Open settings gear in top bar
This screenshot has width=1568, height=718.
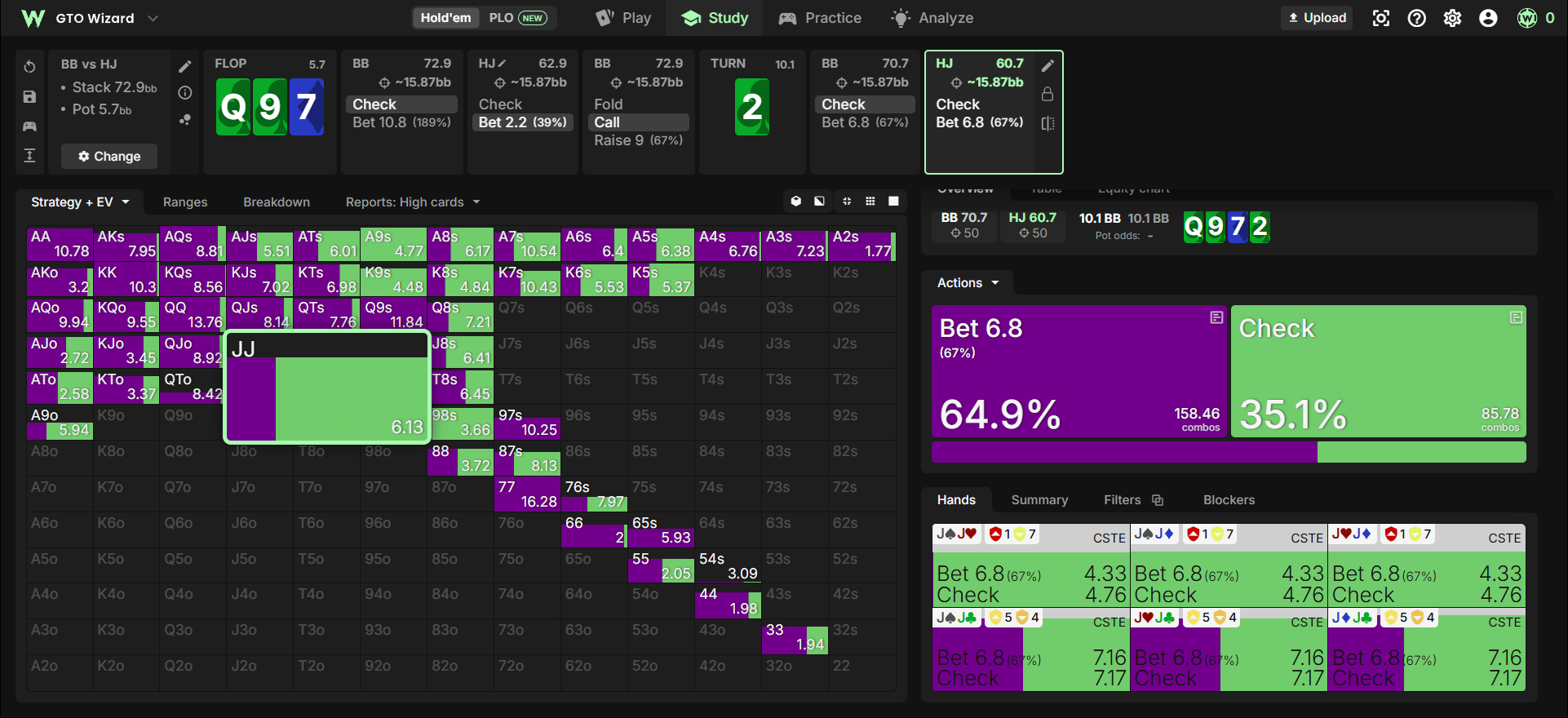(x=1452, y=18)
